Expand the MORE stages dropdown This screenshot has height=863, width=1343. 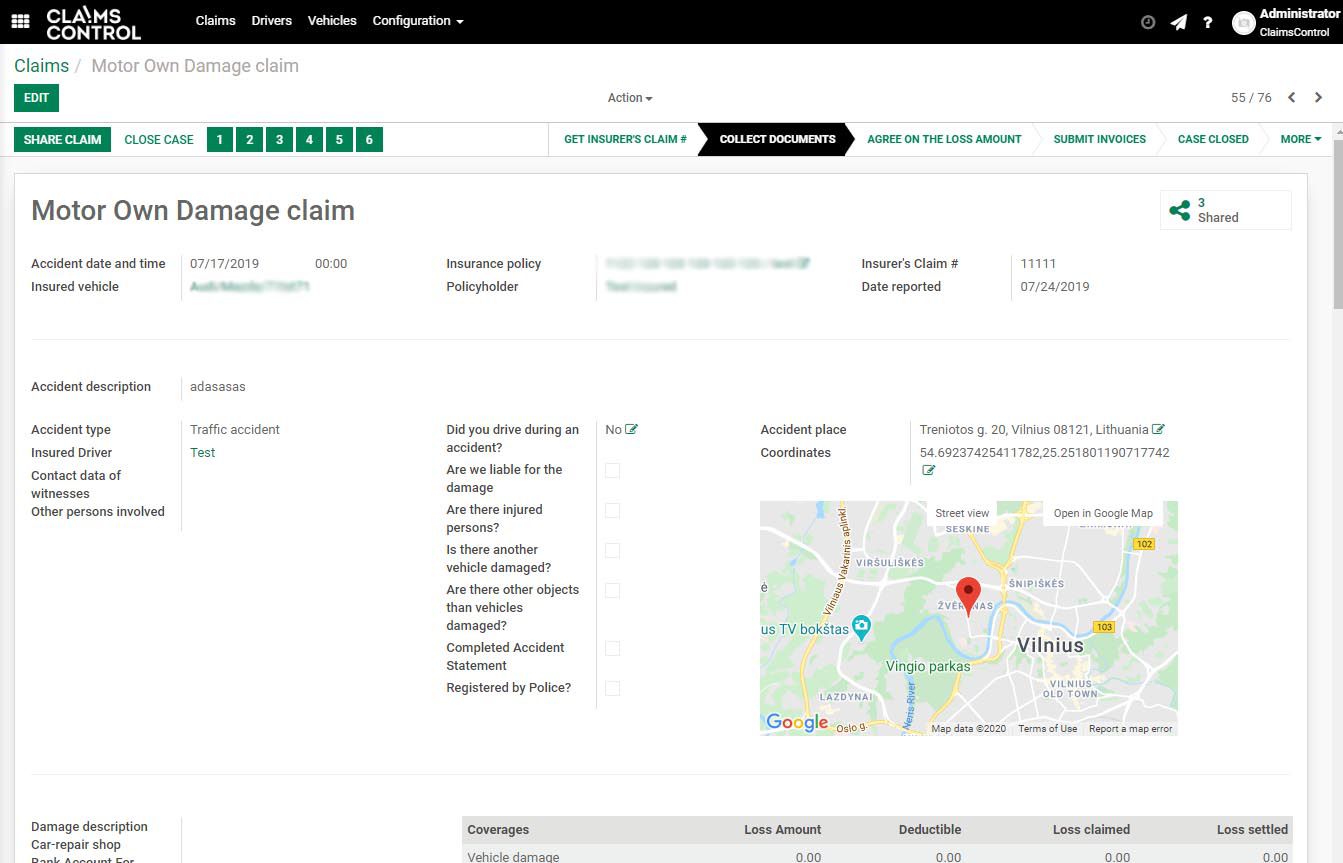pos(1300,139)
